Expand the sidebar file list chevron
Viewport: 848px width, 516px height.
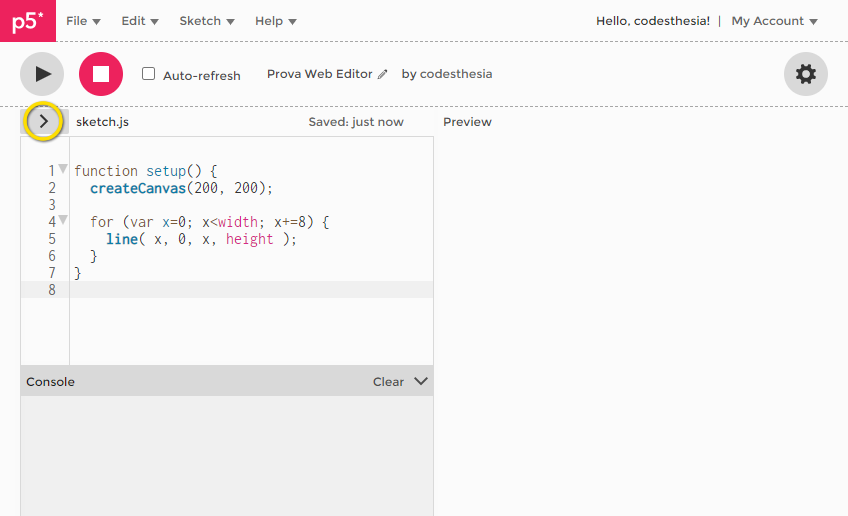43,121
